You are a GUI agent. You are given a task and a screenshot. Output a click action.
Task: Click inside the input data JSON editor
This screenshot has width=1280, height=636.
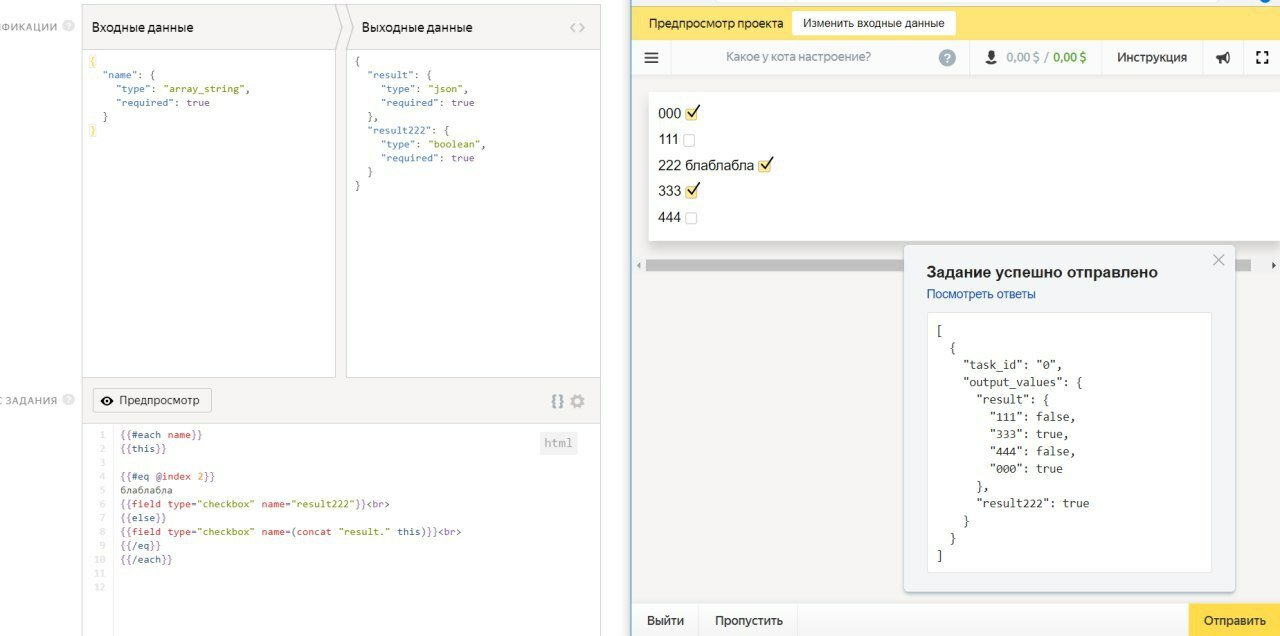click(x=208, y=213)
